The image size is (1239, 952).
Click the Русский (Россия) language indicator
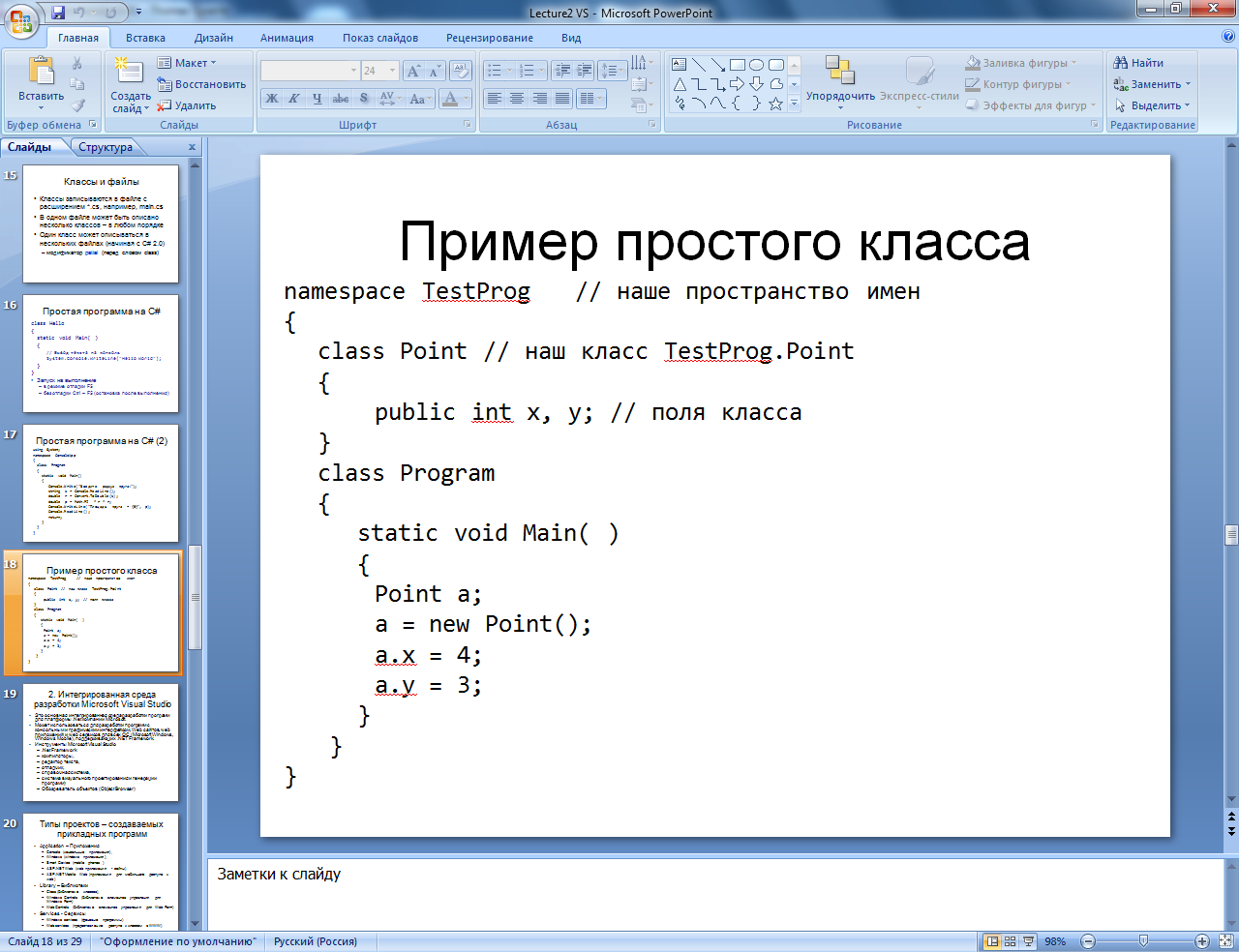click(x=316, y=941)
